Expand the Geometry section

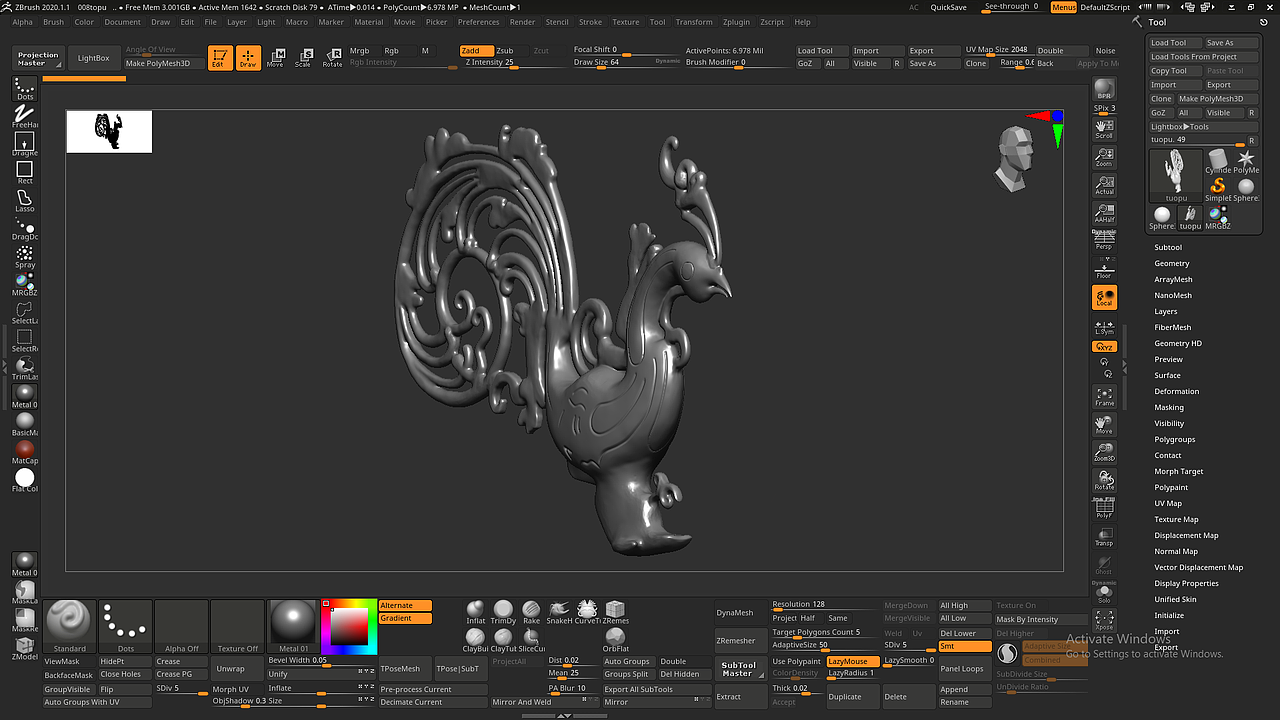coord(1172,263)
